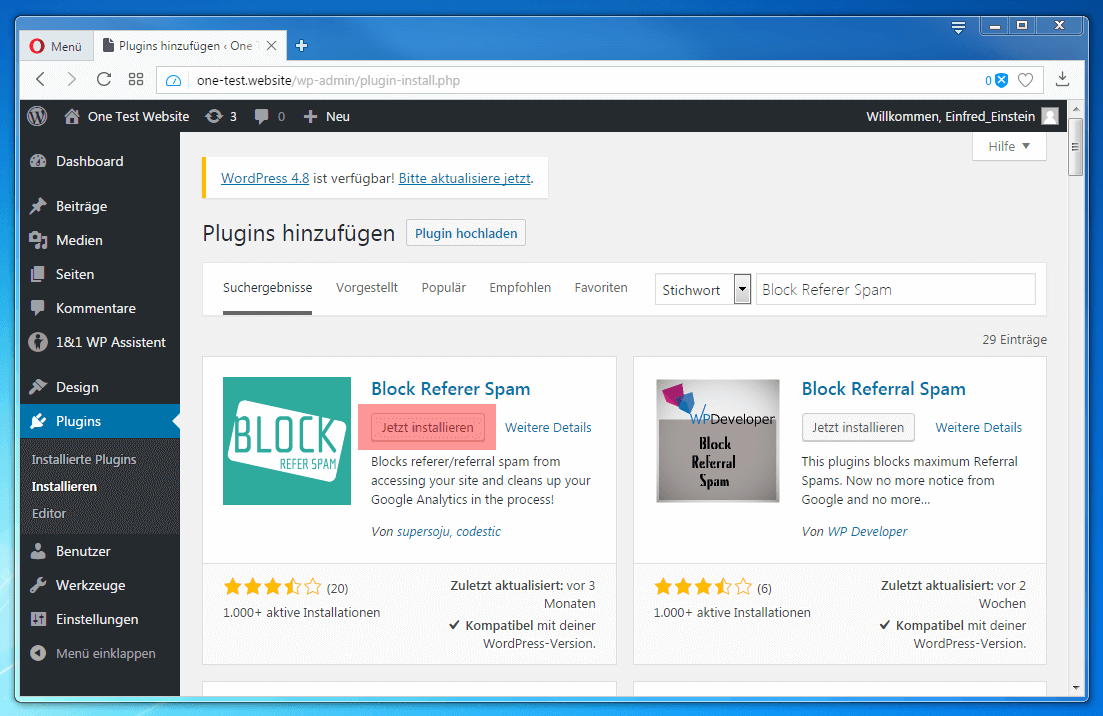Click the vertical scrollbar thumb
The height and width of the screenshot is (716, 1103).
(x=1076, y=147)
